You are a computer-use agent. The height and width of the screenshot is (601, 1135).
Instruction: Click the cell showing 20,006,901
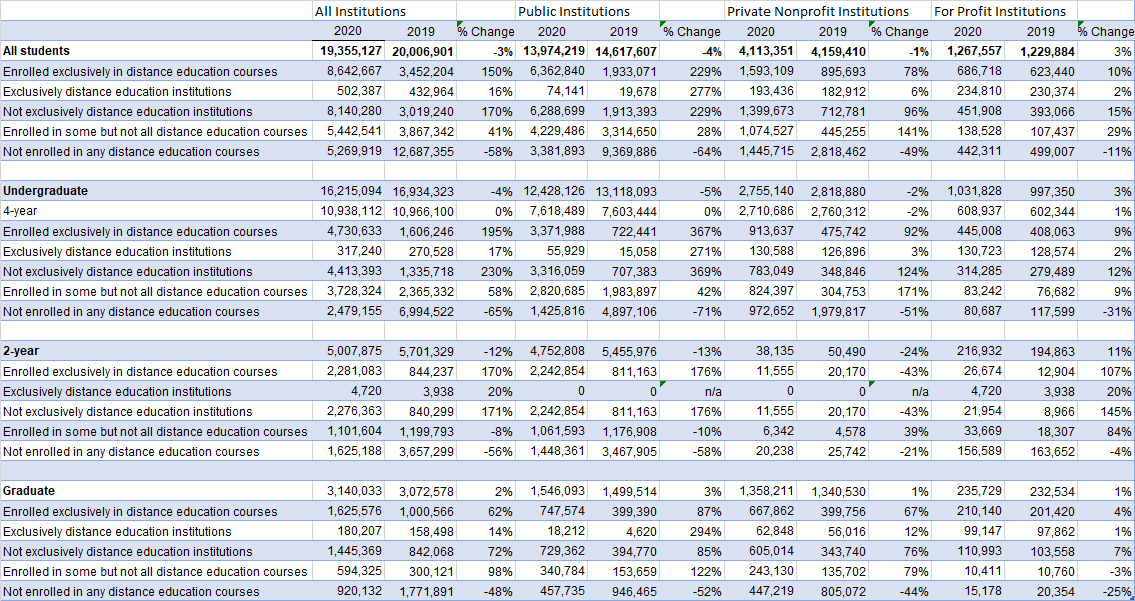[x=420, y=51]
